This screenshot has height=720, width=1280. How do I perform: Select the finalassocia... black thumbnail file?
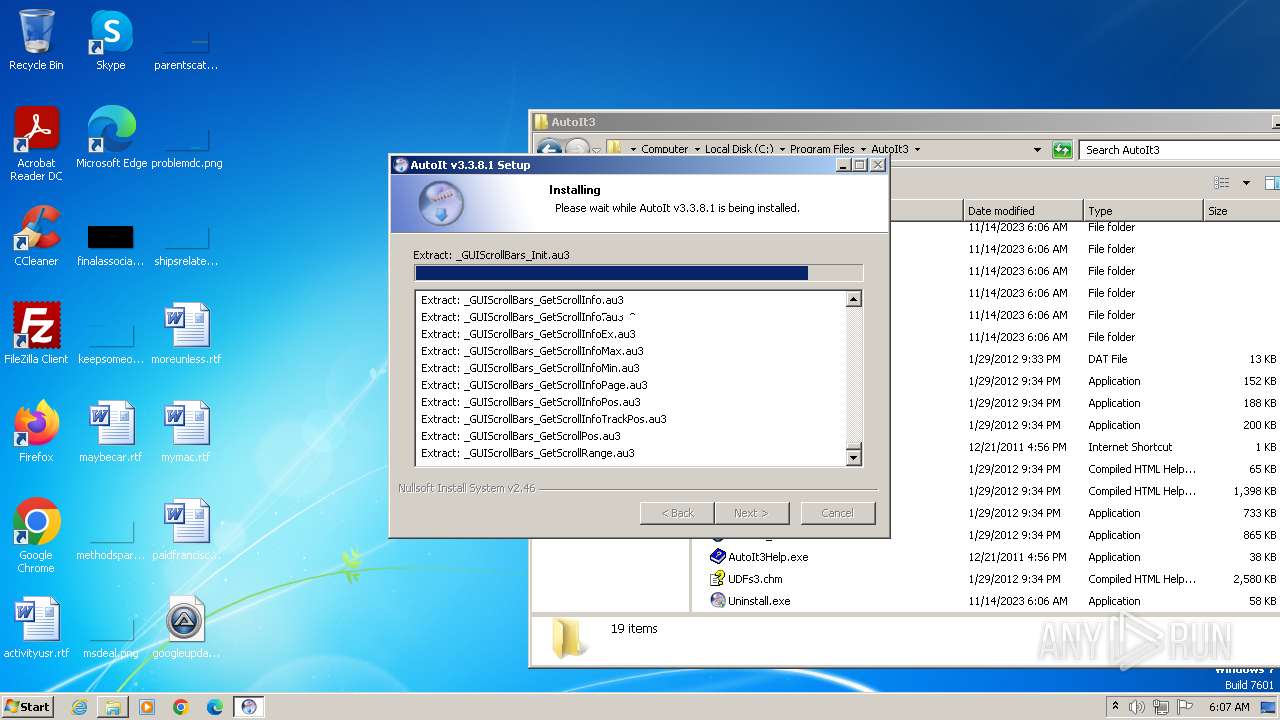110,246
